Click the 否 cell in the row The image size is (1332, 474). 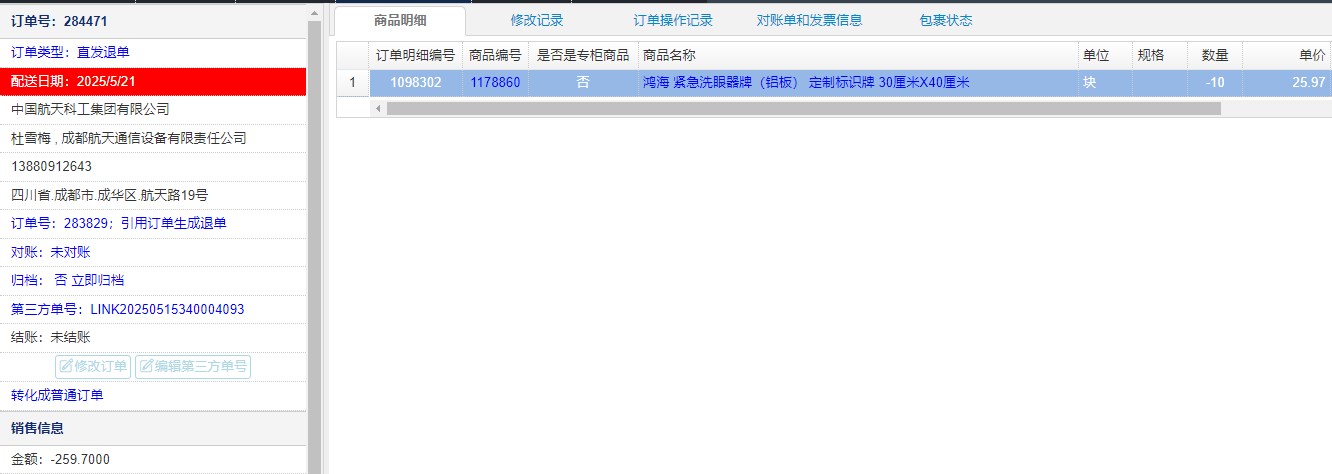[583, 83]
